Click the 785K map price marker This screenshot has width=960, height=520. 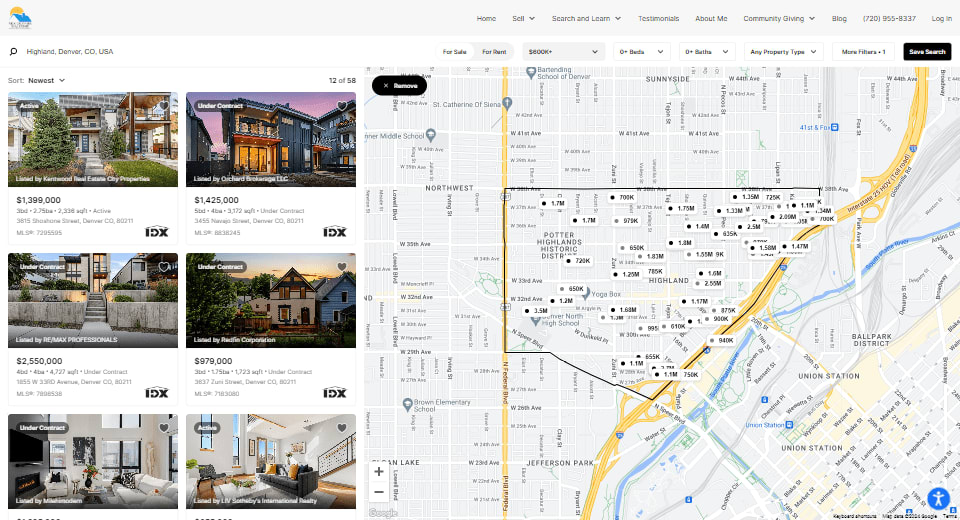coord(654,271)
